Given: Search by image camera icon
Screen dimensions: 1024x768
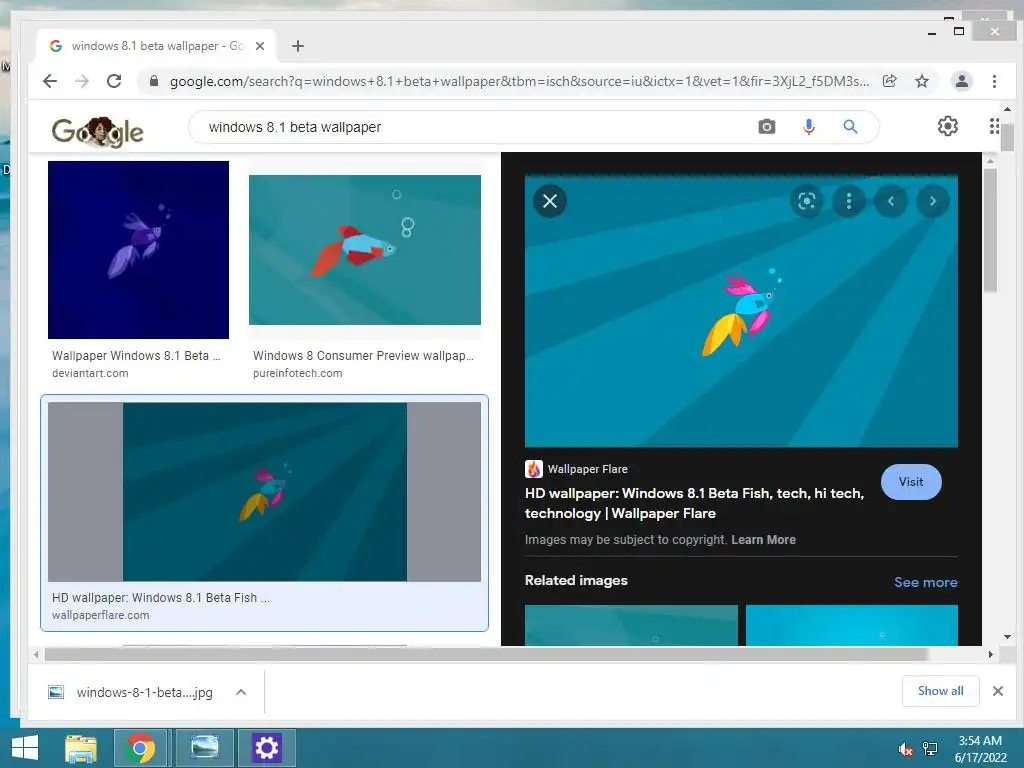Looking at the screenshot, I should click(767, 127).
